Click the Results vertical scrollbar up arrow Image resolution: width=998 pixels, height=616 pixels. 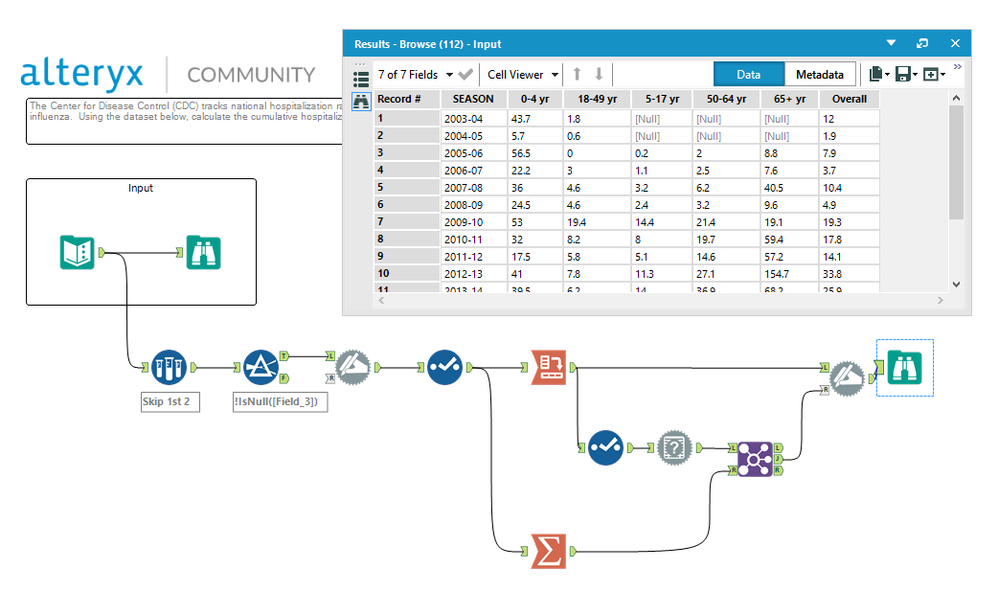click(956, 97)
